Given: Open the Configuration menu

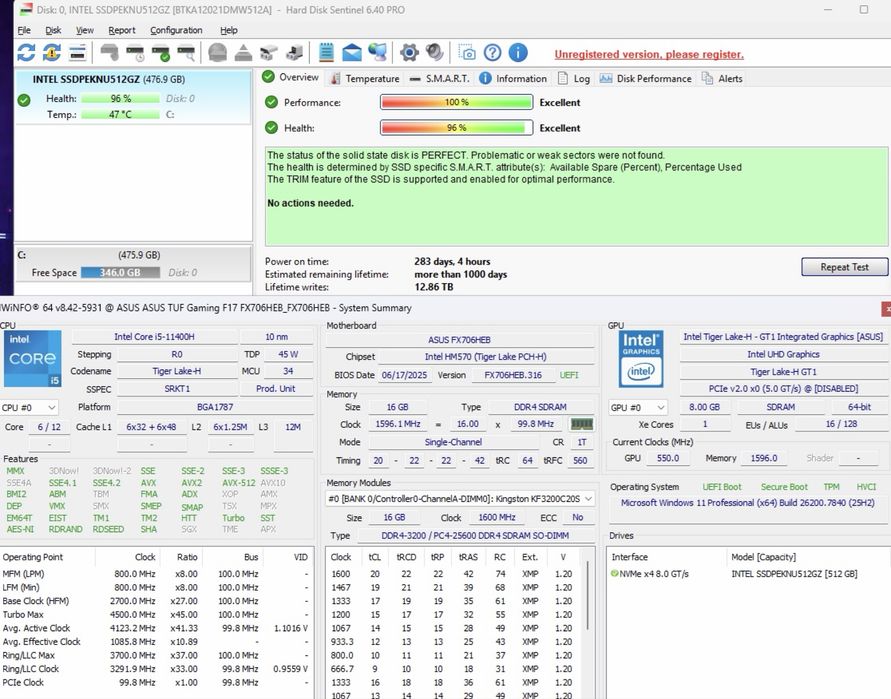Looking at the screenshot, I should [176, 30].
